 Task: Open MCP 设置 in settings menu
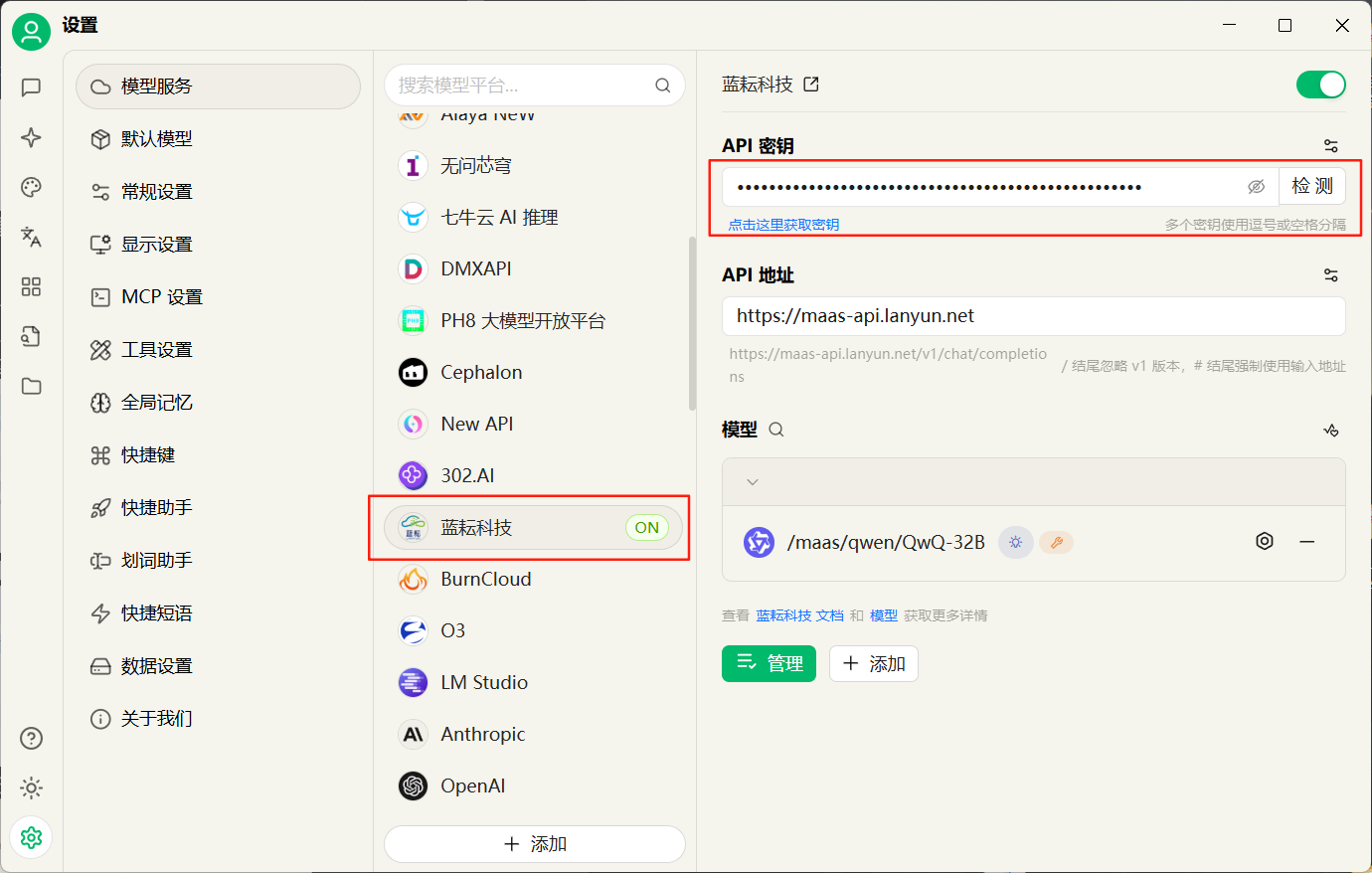click(x=218, y=297)
